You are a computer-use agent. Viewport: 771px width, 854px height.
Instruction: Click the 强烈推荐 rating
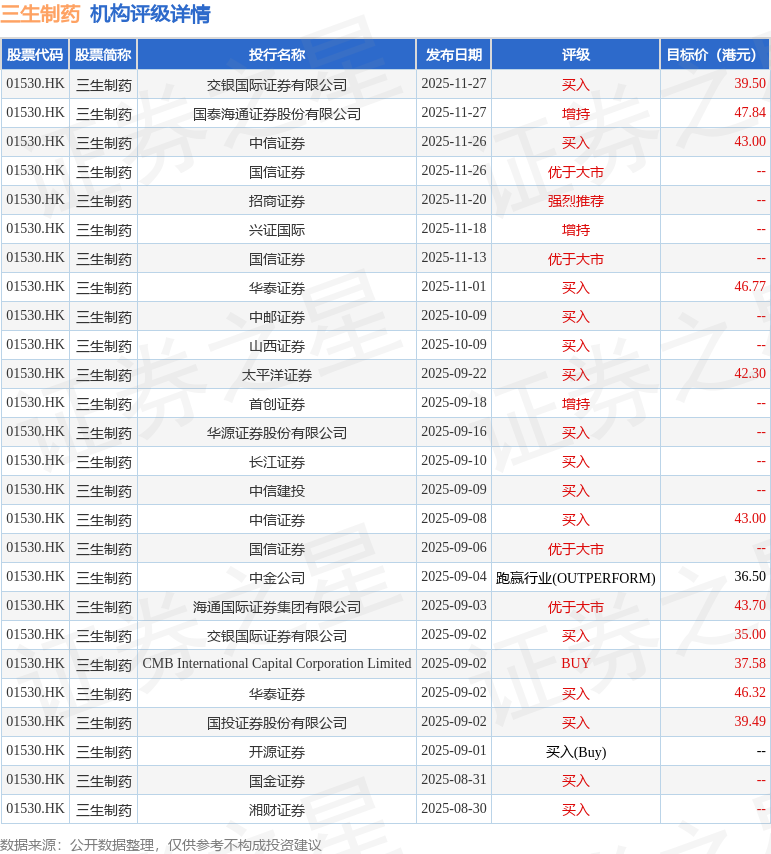[576, 201]
